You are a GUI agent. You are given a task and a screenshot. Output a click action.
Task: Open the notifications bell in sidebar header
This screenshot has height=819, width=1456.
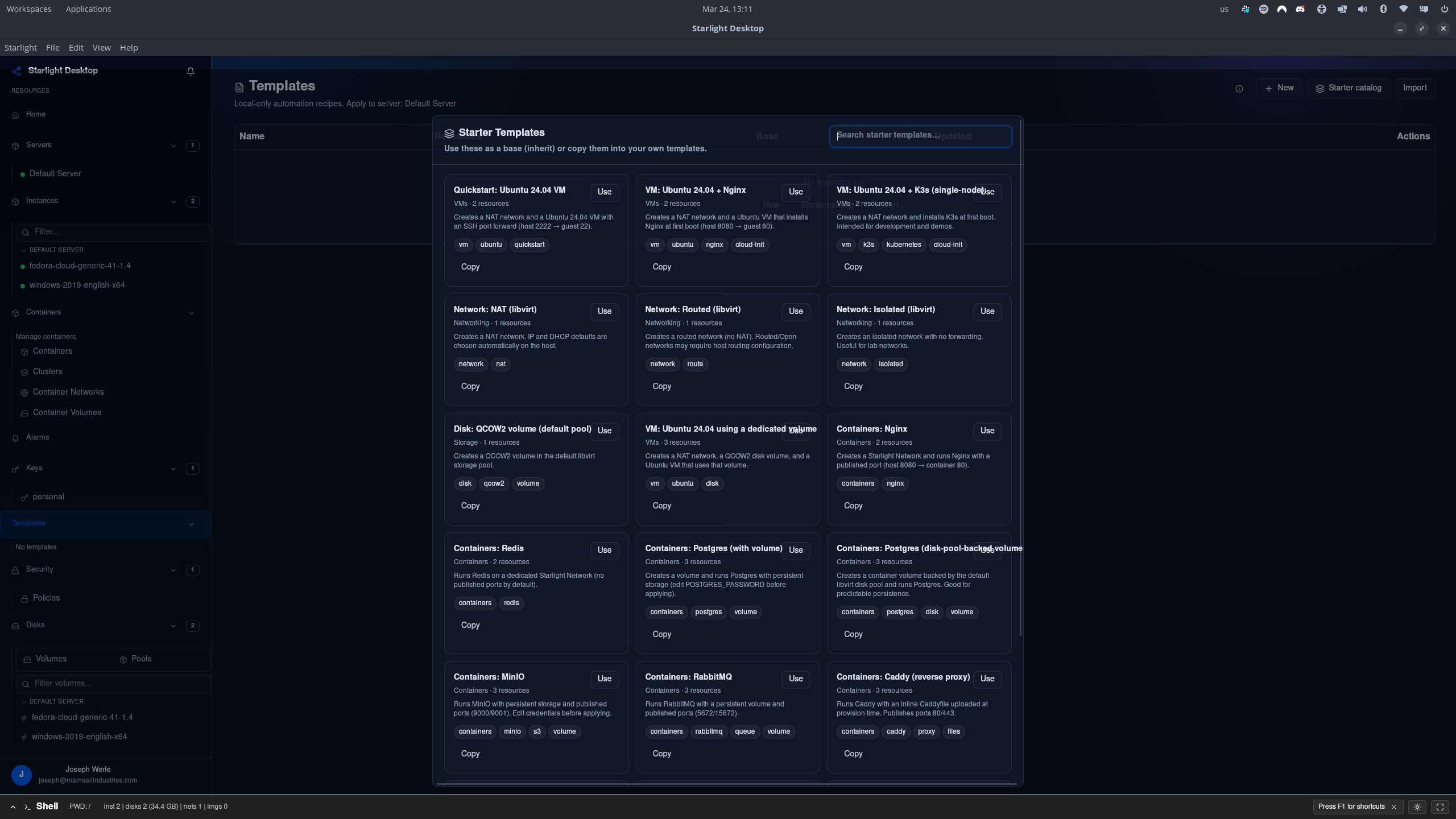tap(191, 71)
